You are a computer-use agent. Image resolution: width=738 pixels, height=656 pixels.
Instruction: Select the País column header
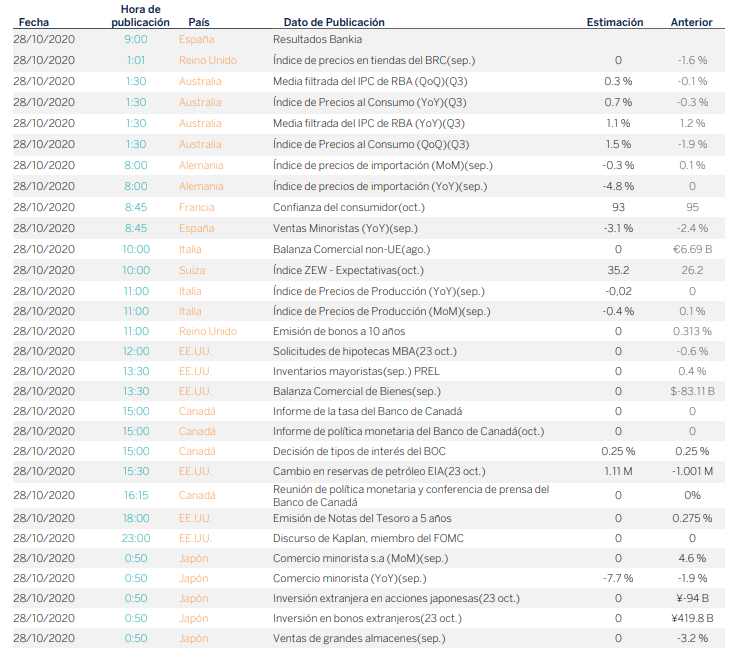[x=199, y=22]
